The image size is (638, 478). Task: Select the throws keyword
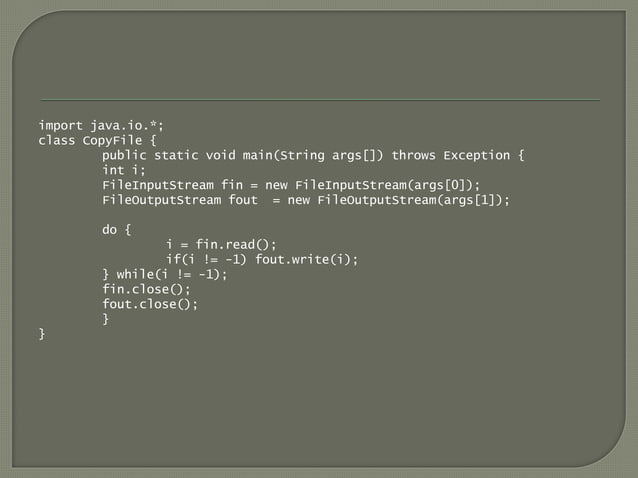tap(413, 155)
